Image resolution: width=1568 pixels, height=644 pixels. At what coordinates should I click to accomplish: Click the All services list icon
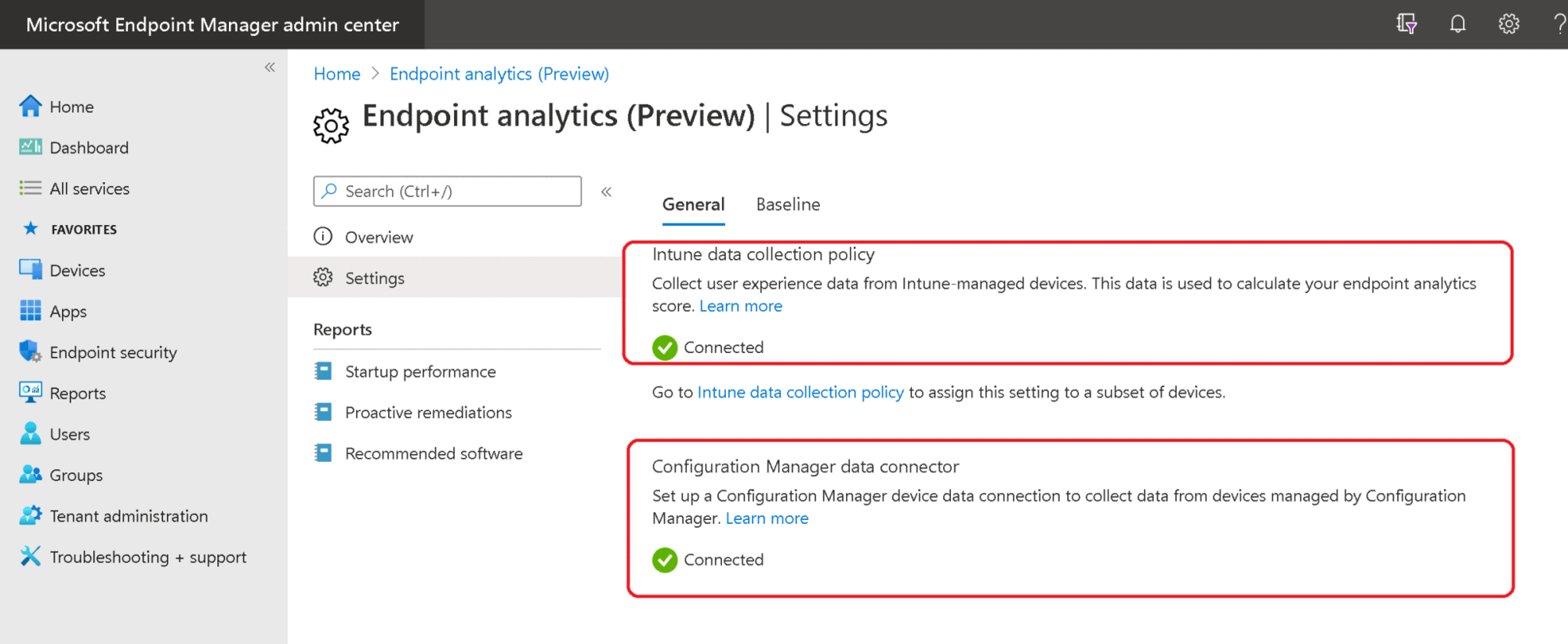[x=31, y=188]
